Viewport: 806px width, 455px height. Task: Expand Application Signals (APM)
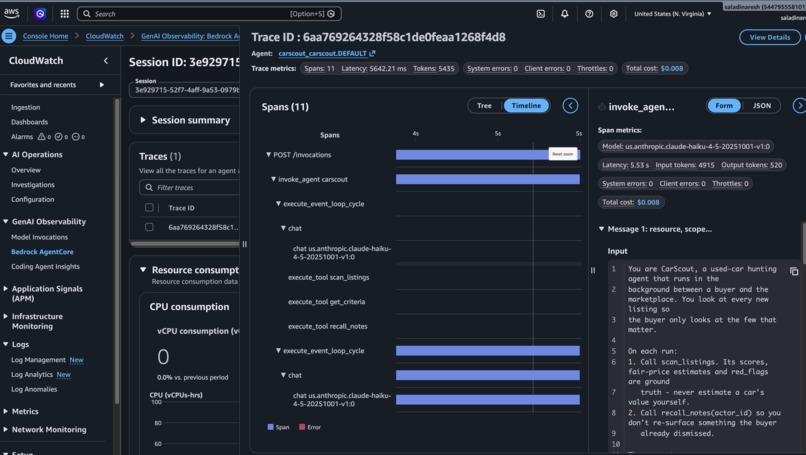pos(6,288)
